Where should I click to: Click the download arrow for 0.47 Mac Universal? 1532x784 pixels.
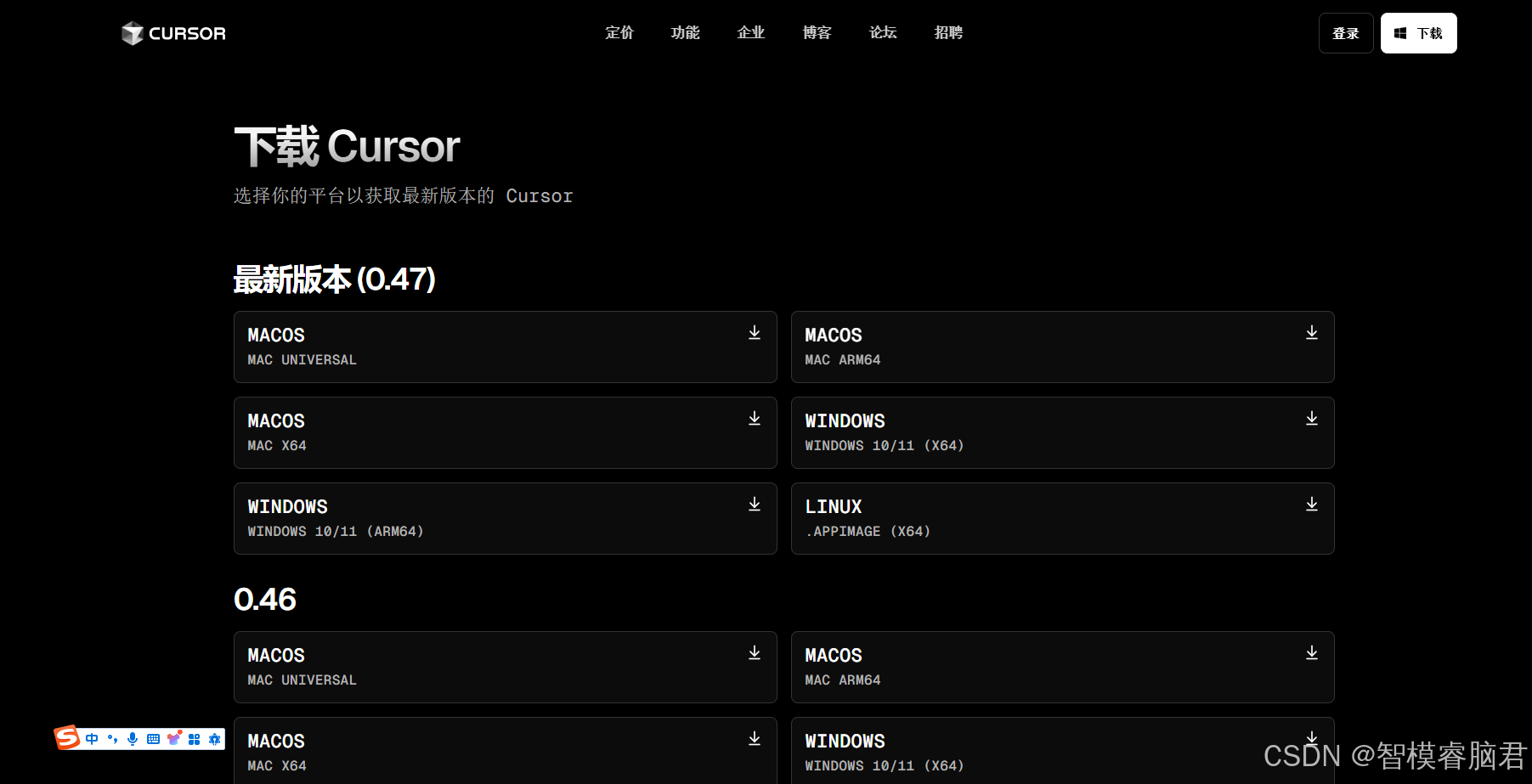click(x=755, y=333)
